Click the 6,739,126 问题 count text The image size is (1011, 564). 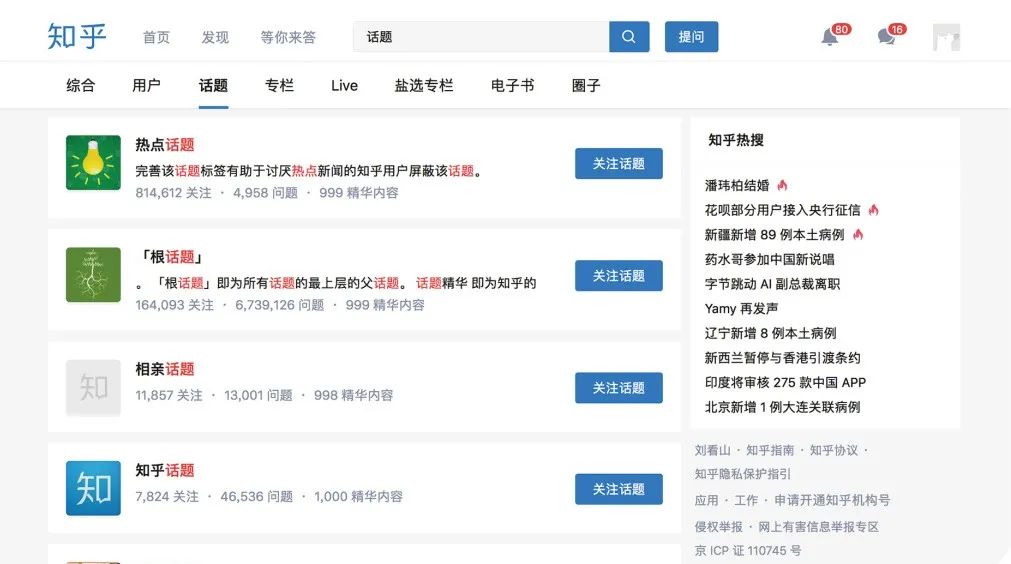[280, 305]
